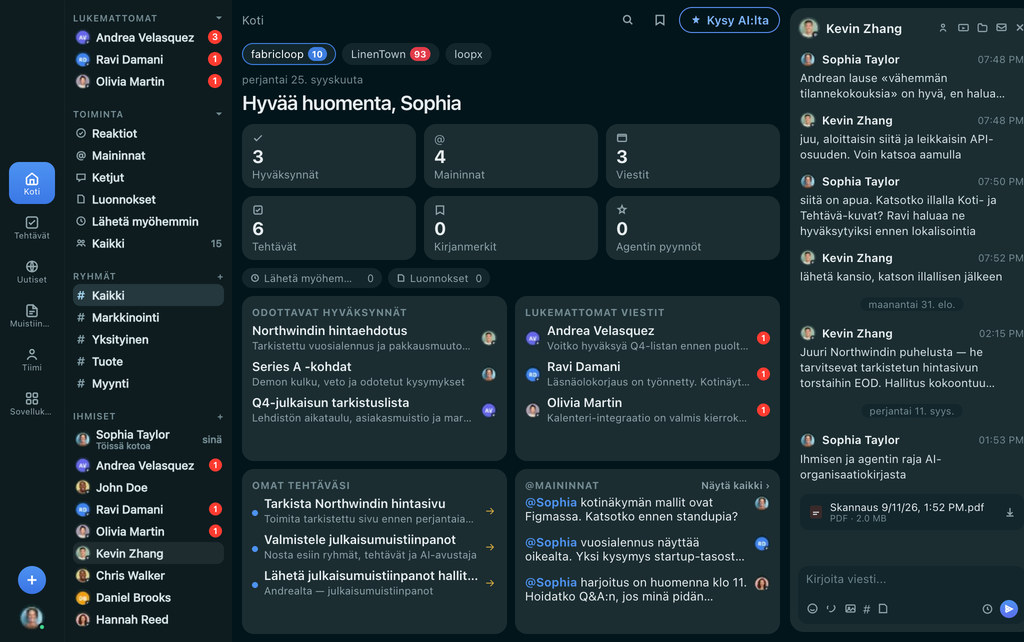
Task: Click the hashtag icon in the message composer
Action: point(867,609)
